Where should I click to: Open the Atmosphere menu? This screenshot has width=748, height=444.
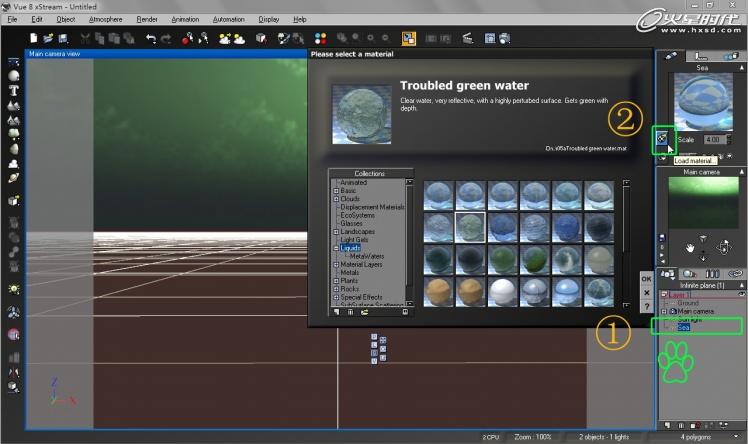pyautogui.click(x=105, y=20)
